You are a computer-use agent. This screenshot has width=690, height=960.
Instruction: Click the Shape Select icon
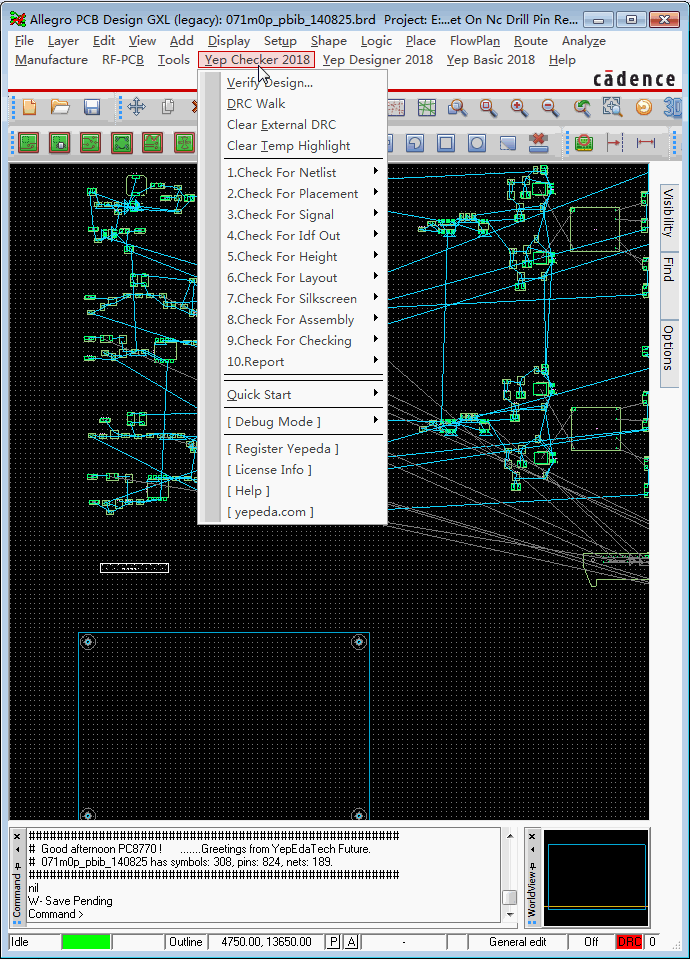click(x=508, y=143)
